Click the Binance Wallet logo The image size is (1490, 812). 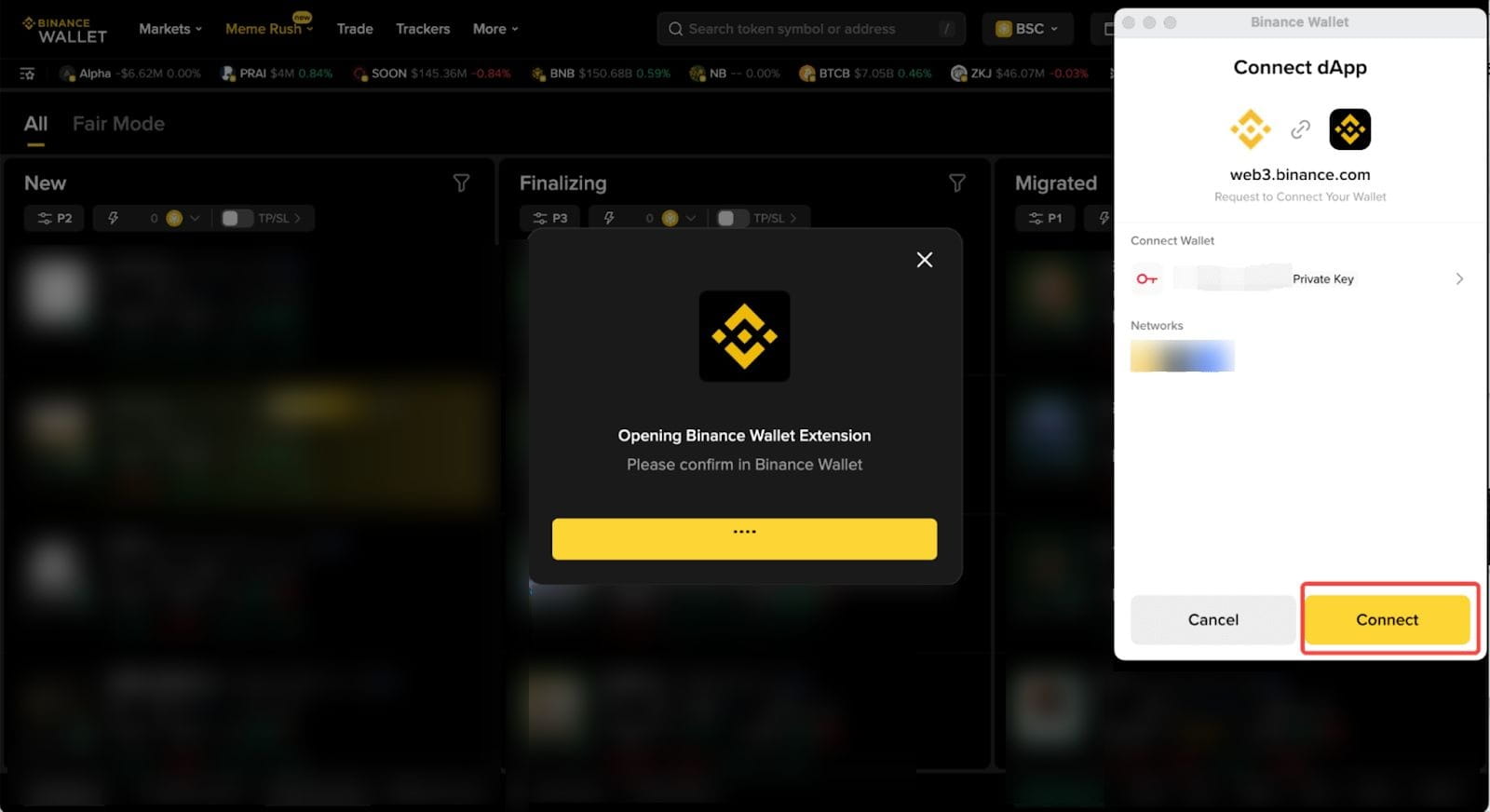[x=64, y=30]
